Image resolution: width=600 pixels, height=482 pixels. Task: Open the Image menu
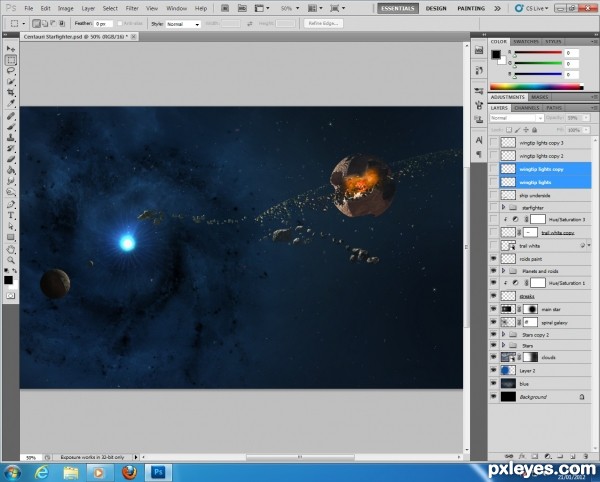(65, 8)
